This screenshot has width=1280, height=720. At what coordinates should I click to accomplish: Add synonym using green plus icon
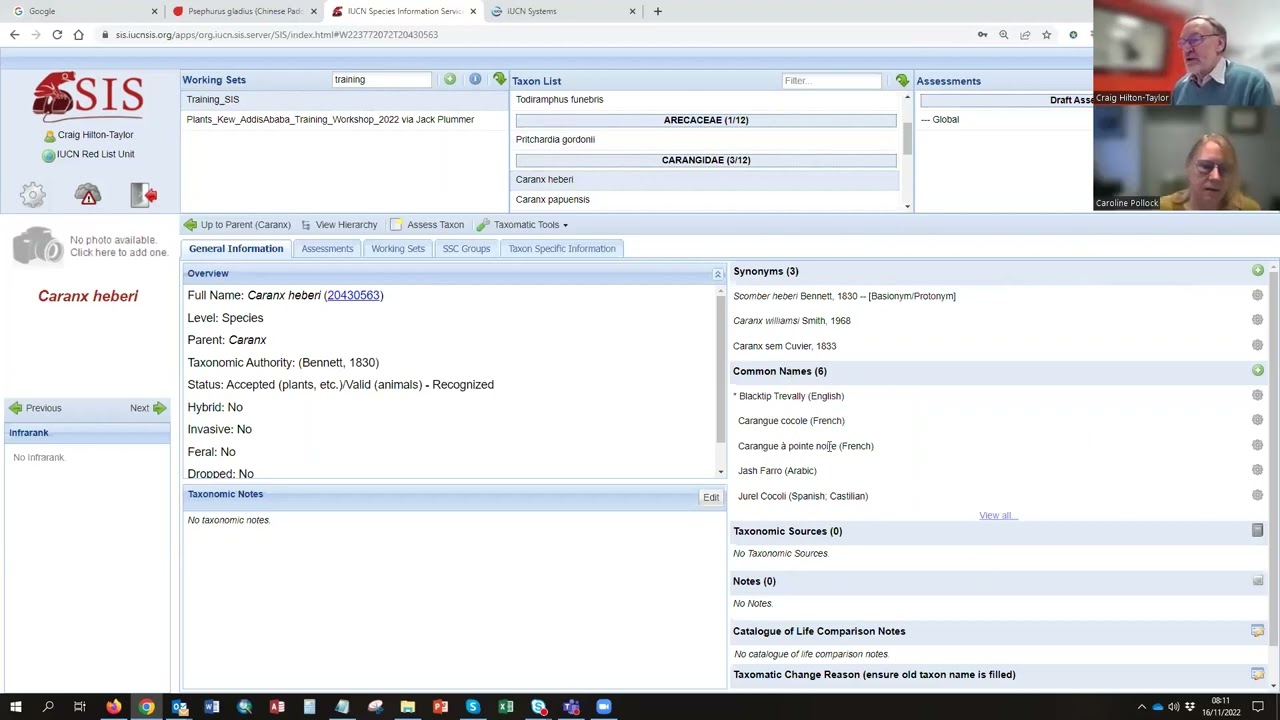pyautogui.click(x=1257, y=271)
